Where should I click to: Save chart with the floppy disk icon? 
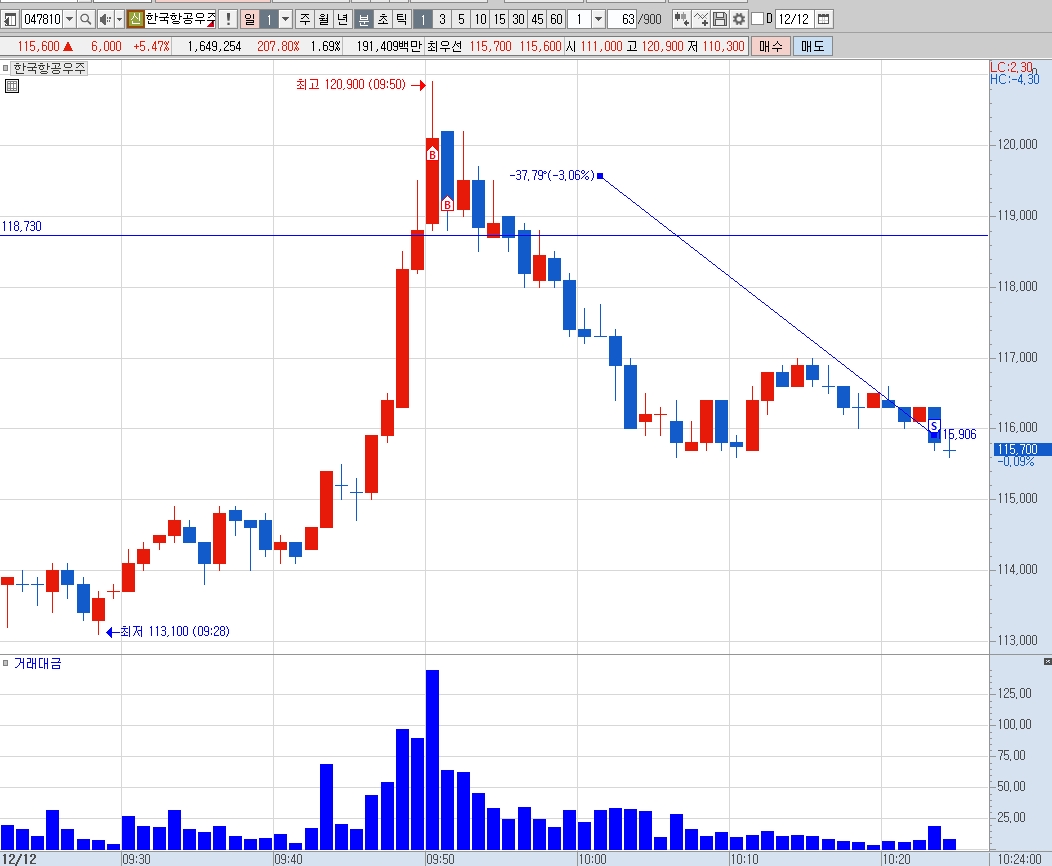pyautogui.click(x=720, y=19)
